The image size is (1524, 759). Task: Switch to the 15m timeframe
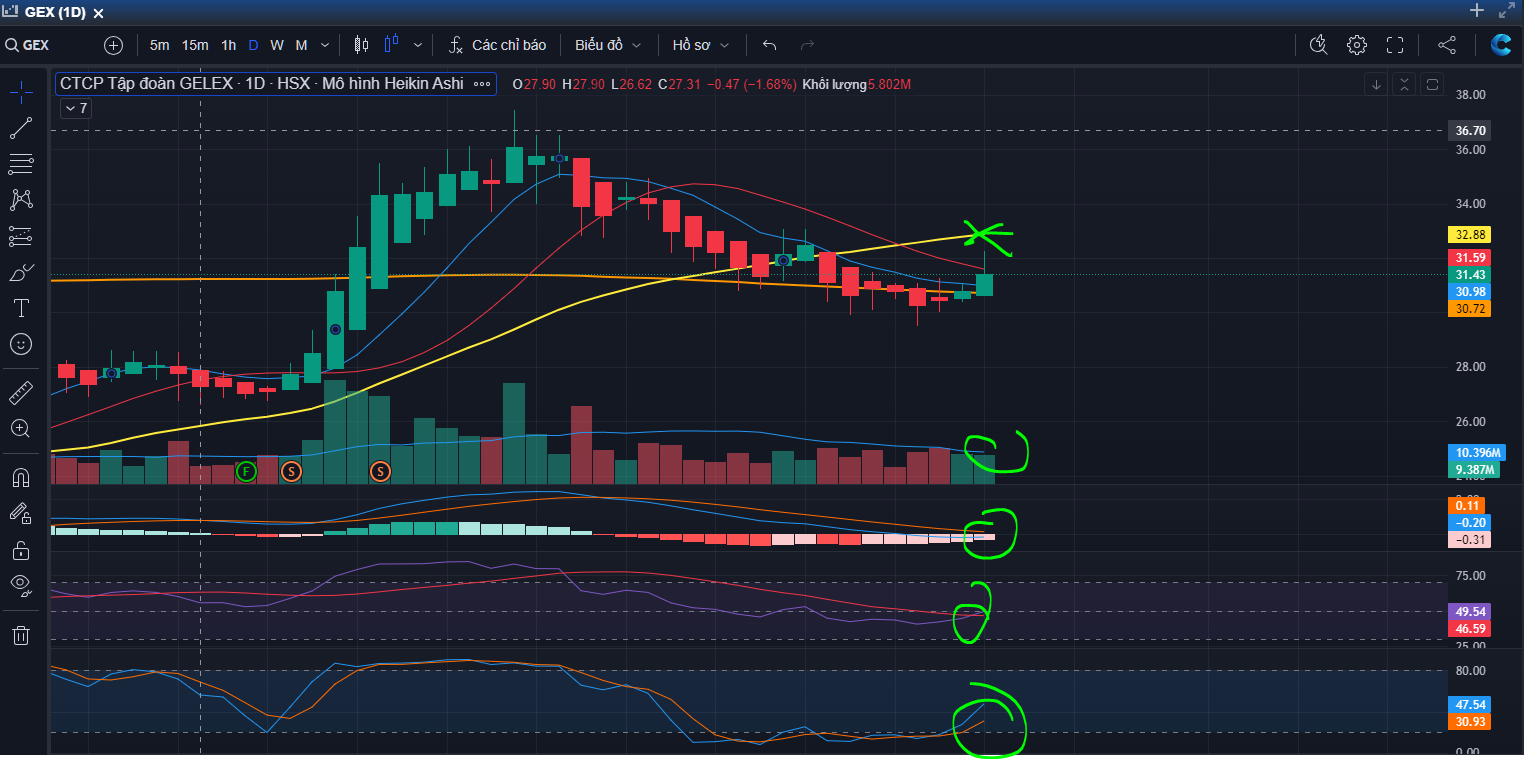click(x=195, y=45)
